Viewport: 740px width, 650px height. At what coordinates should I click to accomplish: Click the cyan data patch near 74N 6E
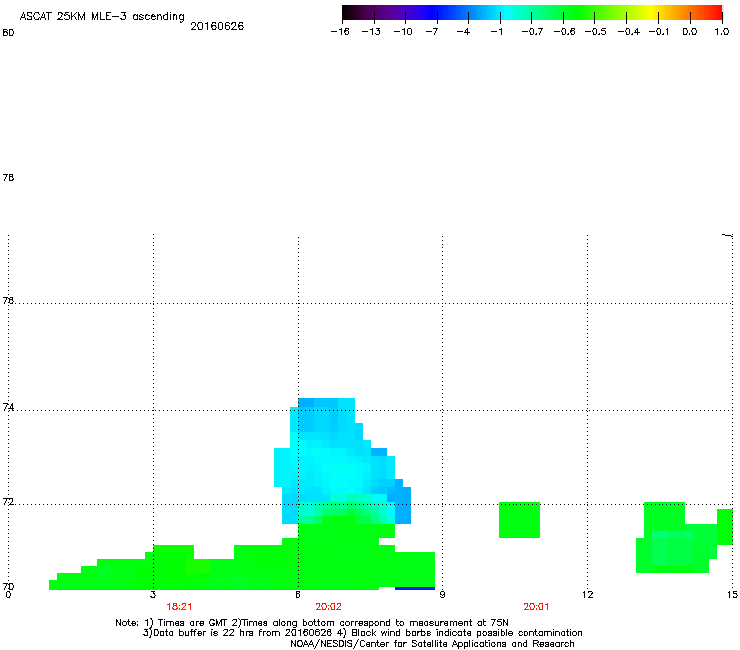pos(341,460)
